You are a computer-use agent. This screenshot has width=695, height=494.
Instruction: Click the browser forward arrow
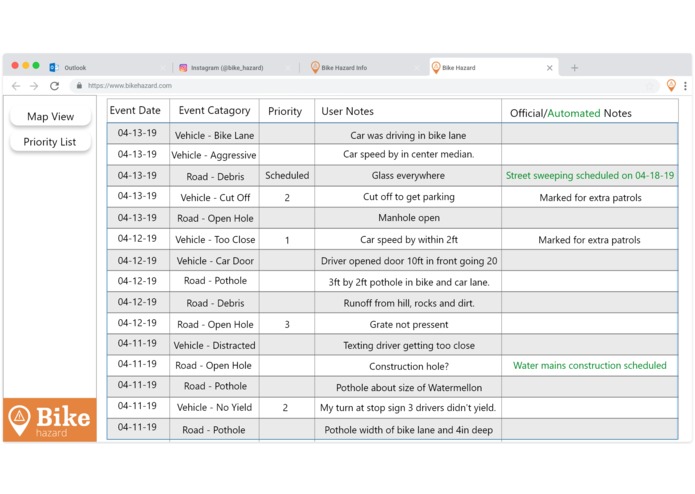click(x=34, y=86)
